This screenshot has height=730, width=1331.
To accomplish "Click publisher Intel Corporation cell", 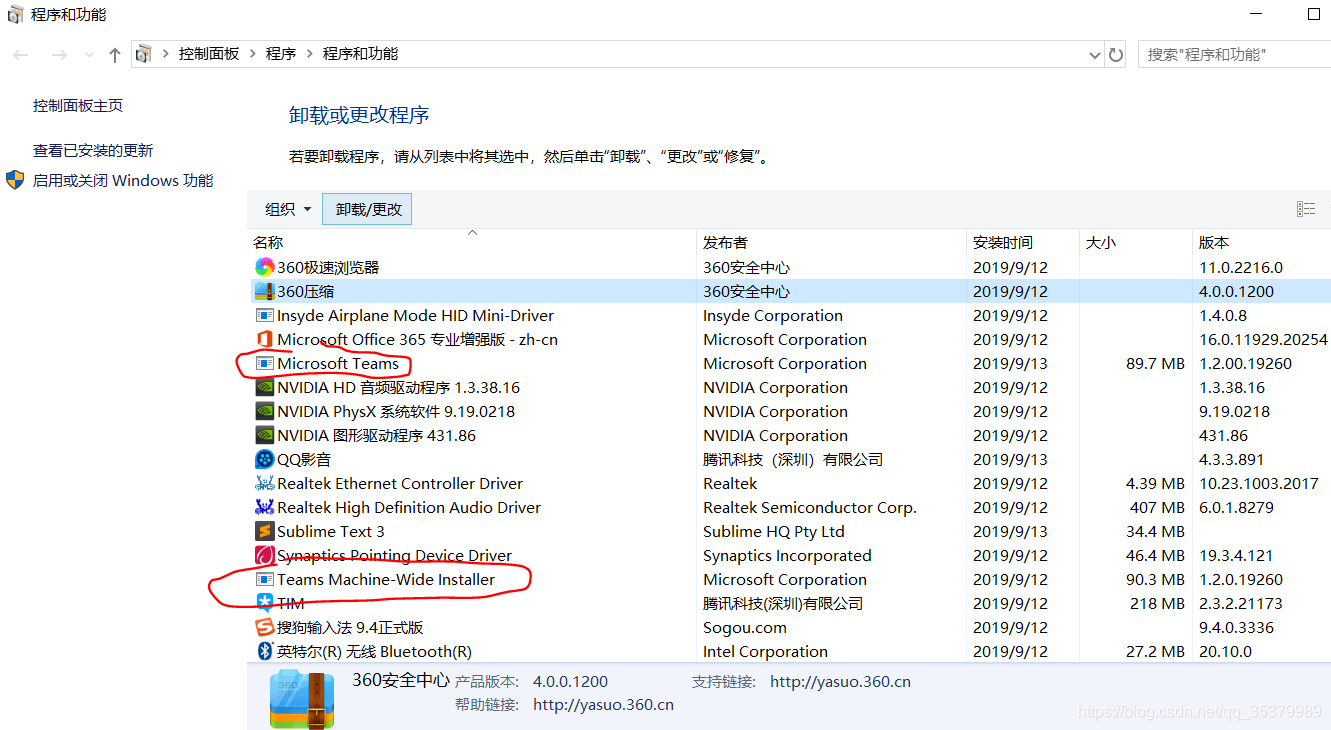I will (765, 651).
